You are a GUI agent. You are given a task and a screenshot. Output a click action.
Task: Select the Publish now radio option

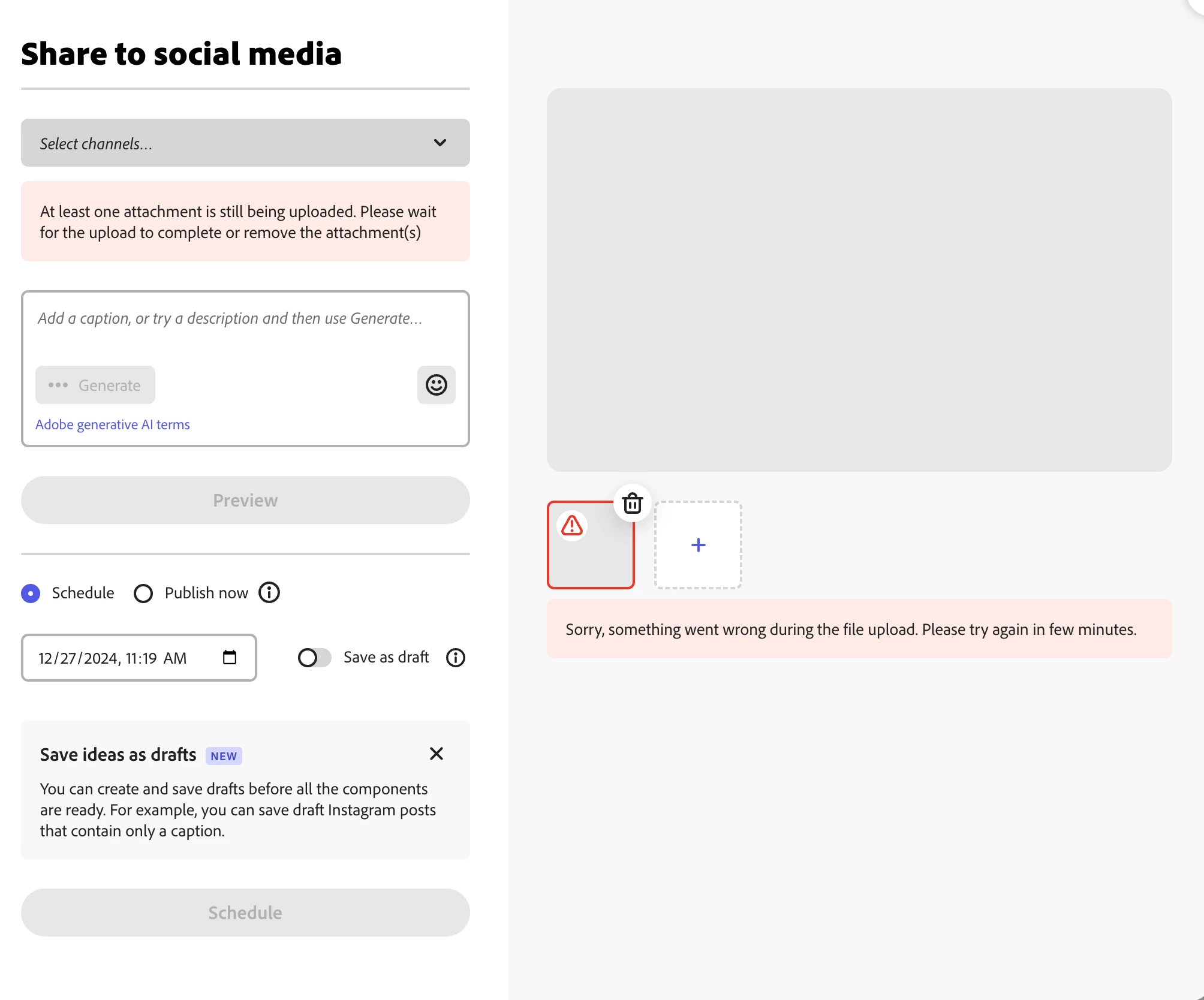click(143, 593)
